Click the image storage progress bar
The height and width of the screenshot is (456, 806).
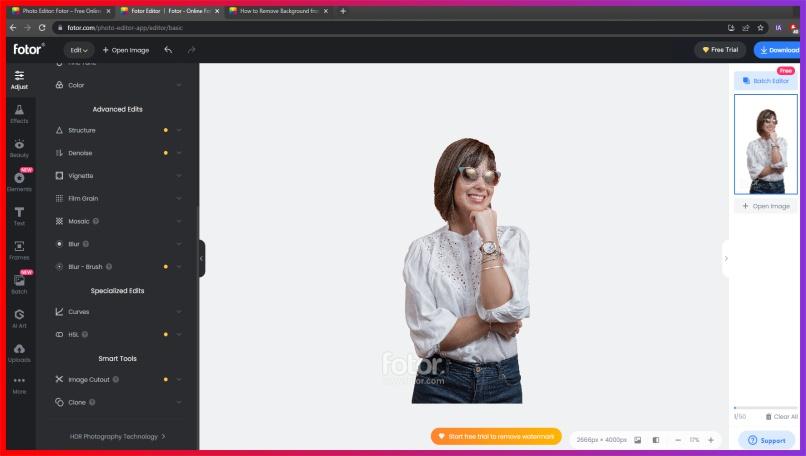click(765, 408)
